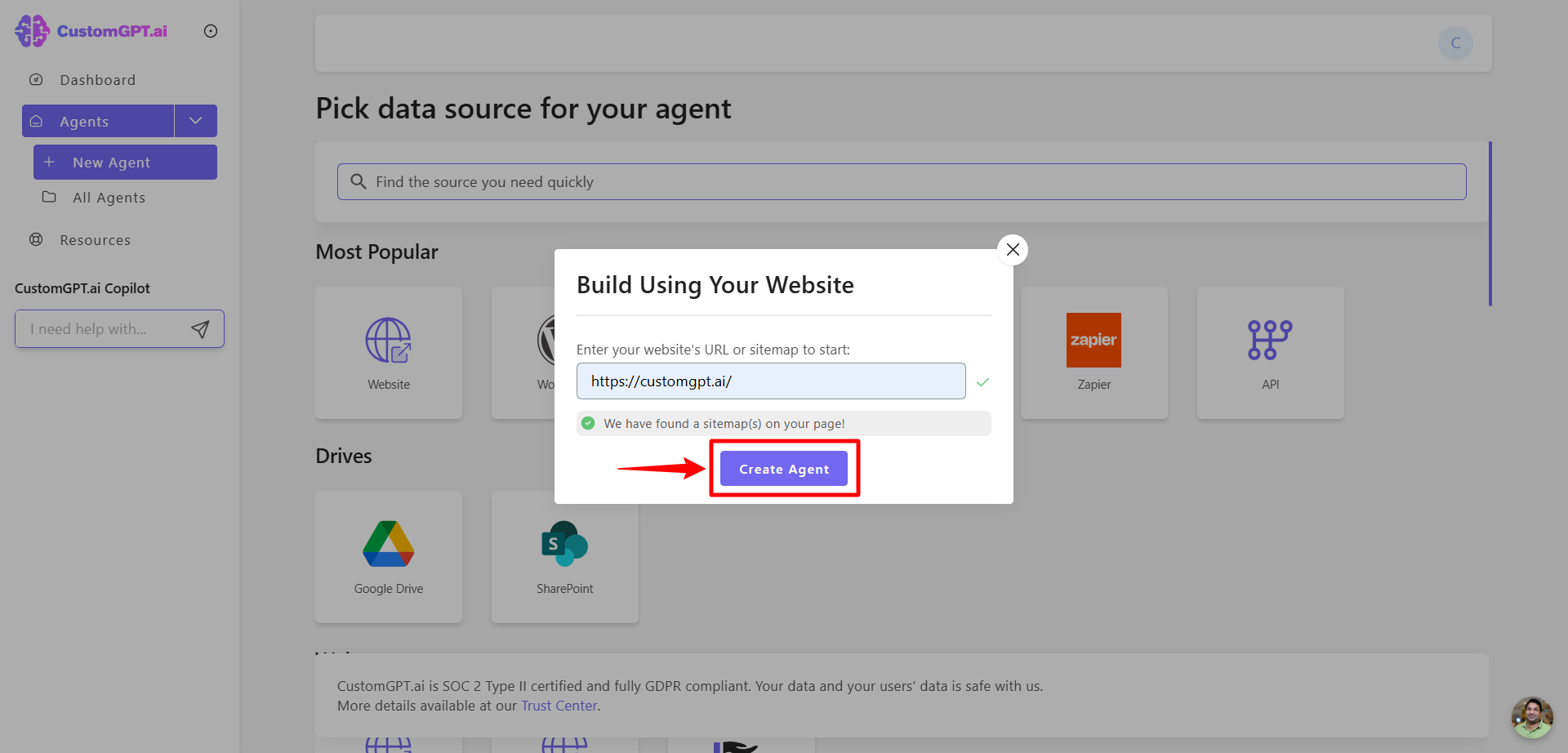
Task: Open user avatar C in header
Action: [1455, 43]
